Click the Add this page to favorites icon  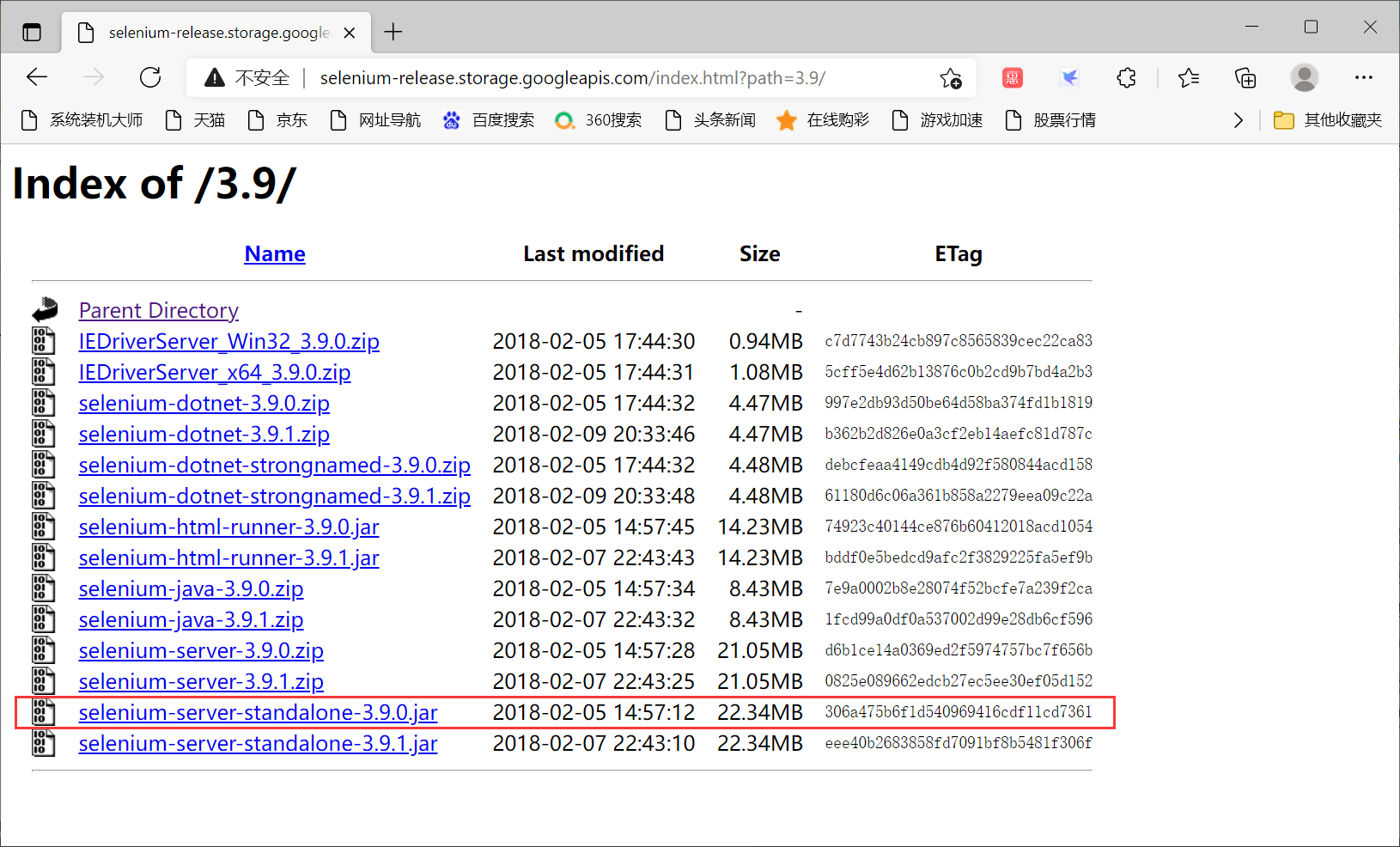point(950,77)
